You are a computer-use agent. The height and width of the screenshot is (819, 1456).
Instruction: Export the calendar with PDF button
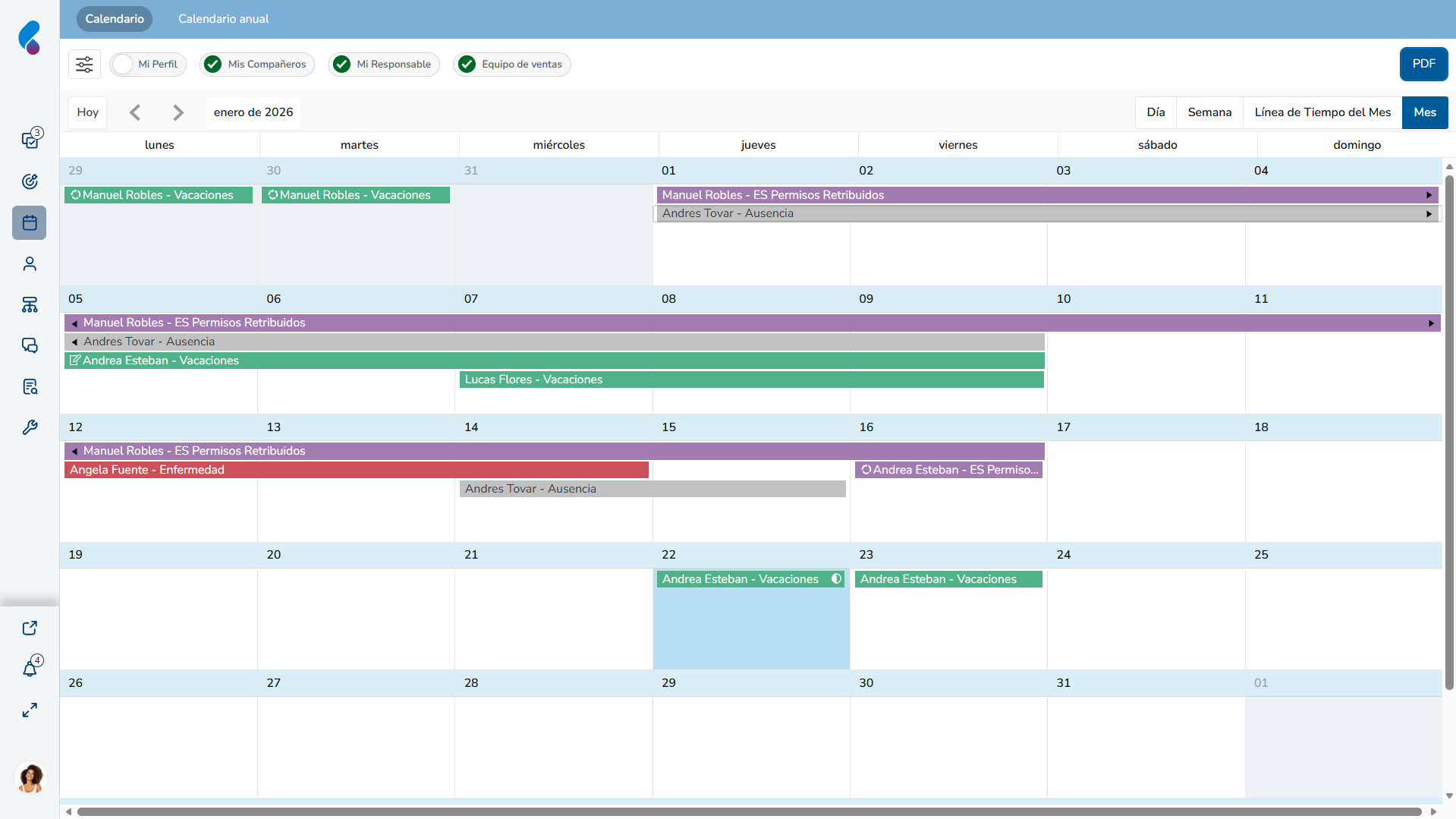(x=1423, y=64)
